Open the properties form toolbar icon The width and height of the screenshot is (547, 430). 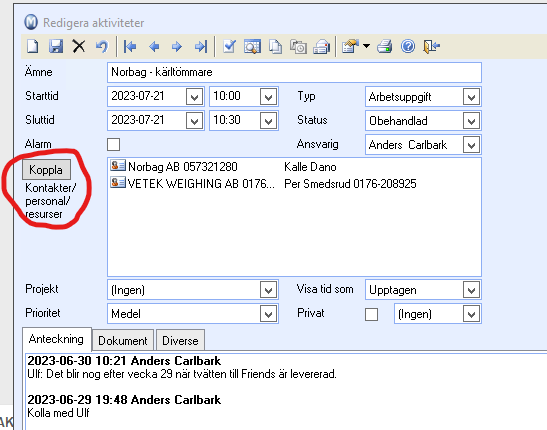pos(350,46)
